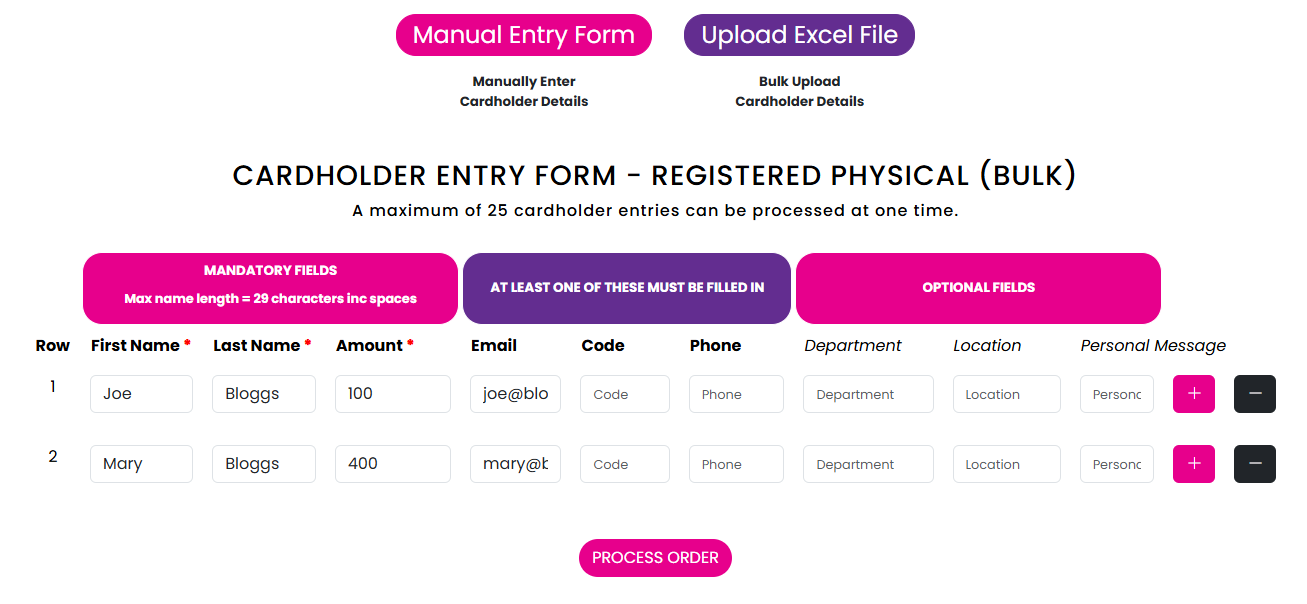Screen dimensions: 1307x604
Task: Submit with the PROCESS ORDER button
Action: point(655,558)
